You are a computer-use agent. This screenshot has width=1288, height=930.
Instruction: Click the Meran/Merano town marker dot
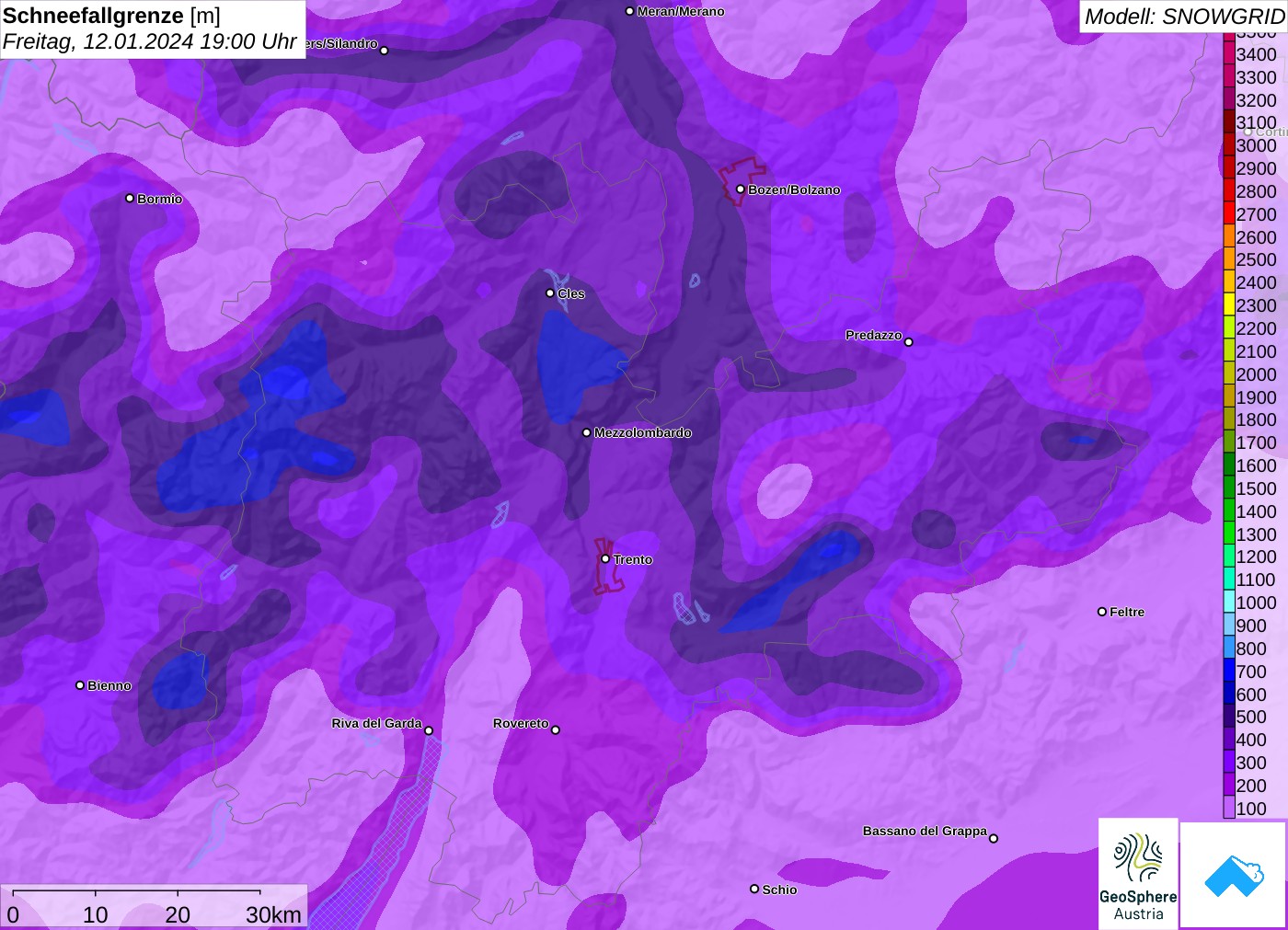[x=629, y=11]
